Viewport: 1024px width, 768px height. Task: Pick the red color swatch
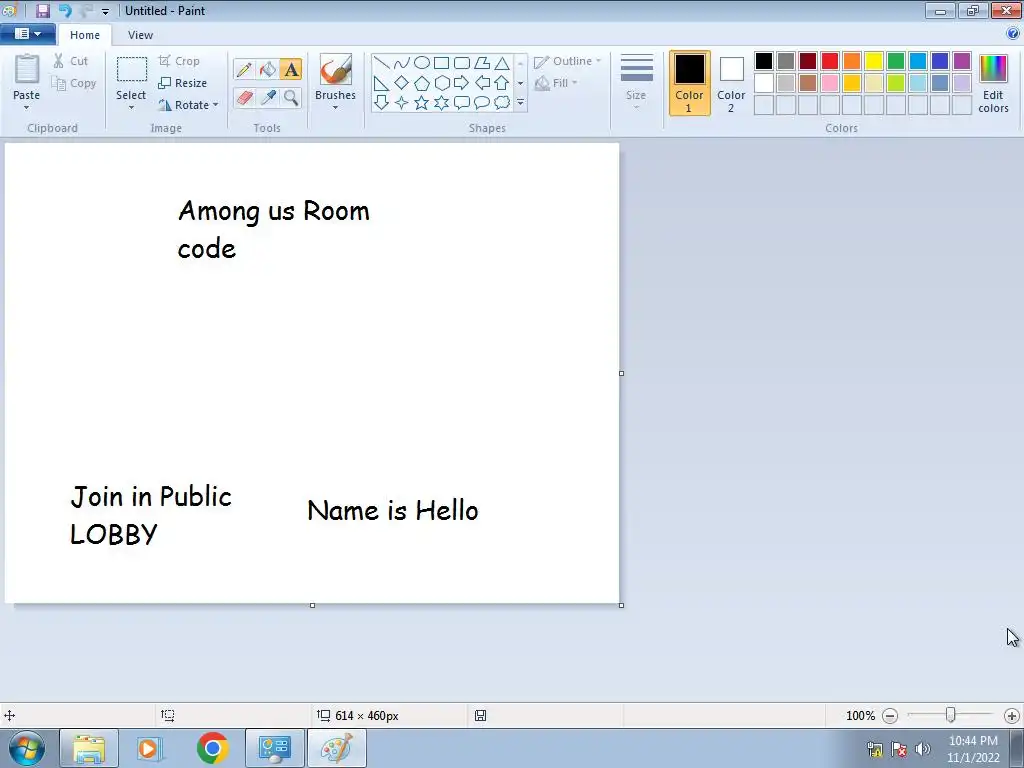[830, 61]
